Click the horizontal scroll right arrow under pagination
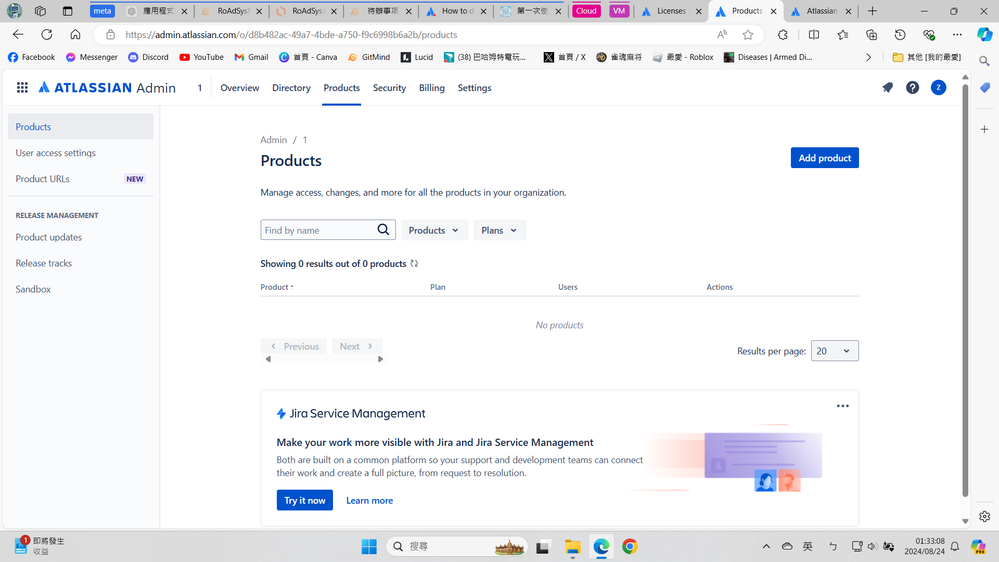 pyautogui.click(x=380, y=359)
